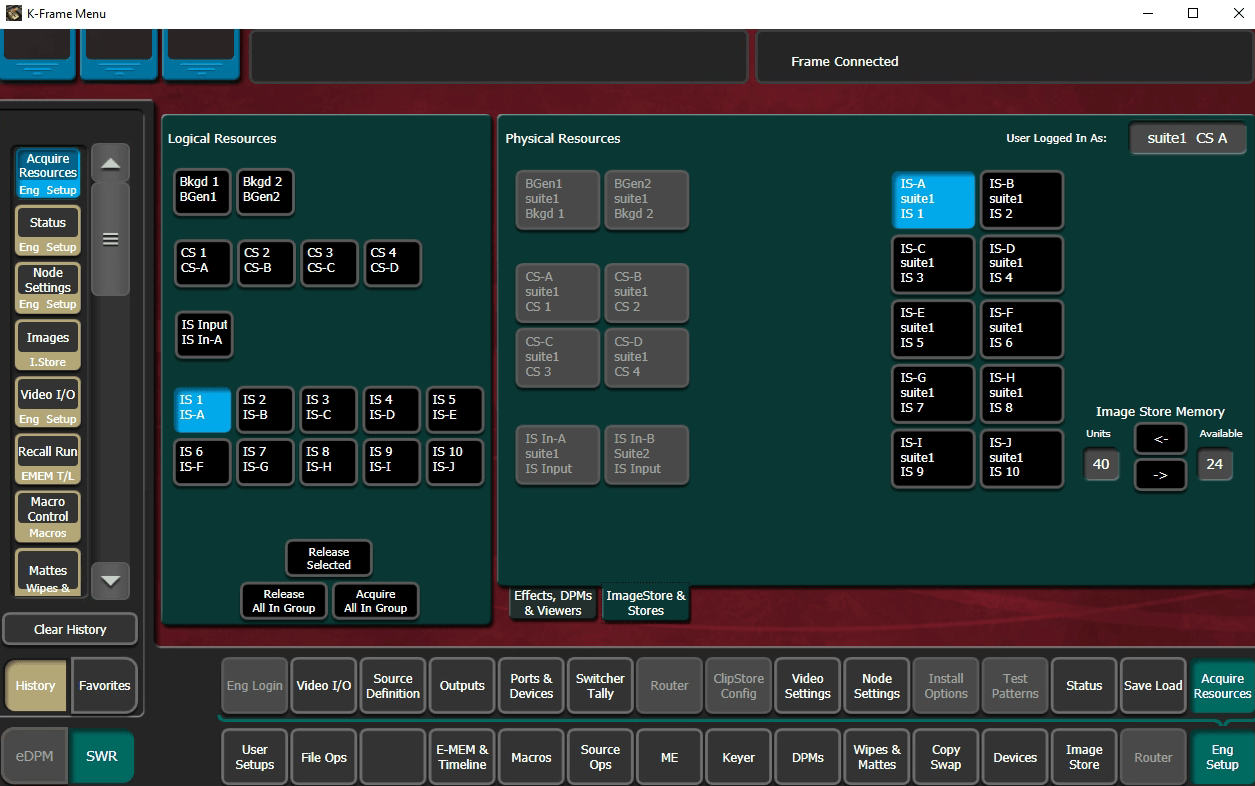Open the Keyer menu
This screenshot has width=1255, height=786.
coord(739,757)
